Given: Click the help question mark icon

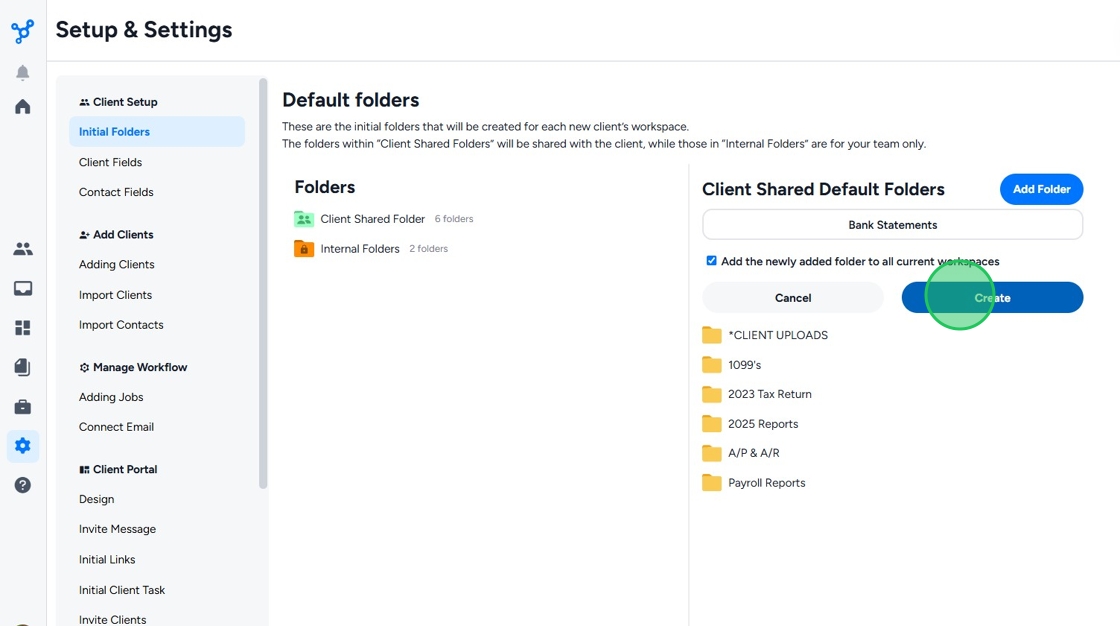Looking at the screenshot, I should [22, 485].
